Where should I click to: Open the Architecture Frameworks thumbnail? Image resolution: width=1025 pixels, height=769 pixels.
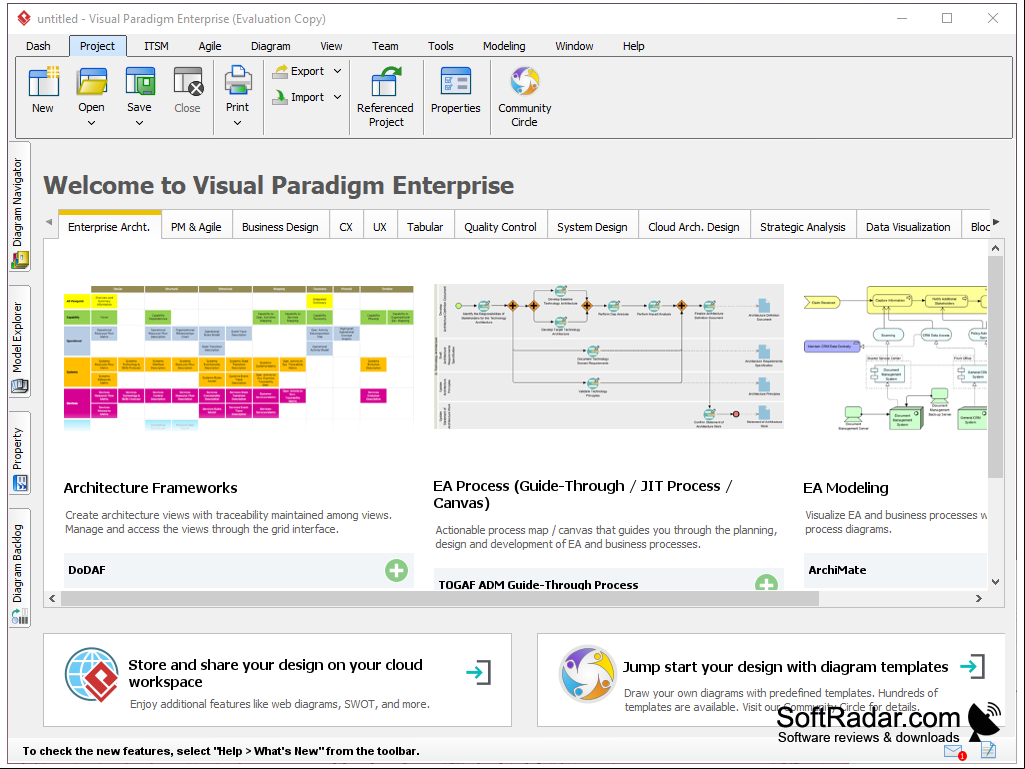click(x=239, y=357)
